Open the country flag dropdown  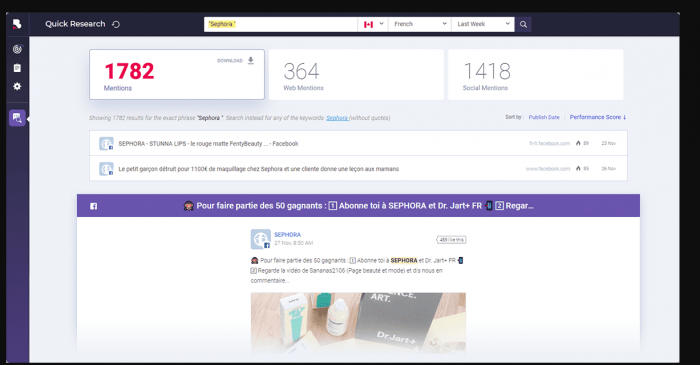[x=373, y=24]
